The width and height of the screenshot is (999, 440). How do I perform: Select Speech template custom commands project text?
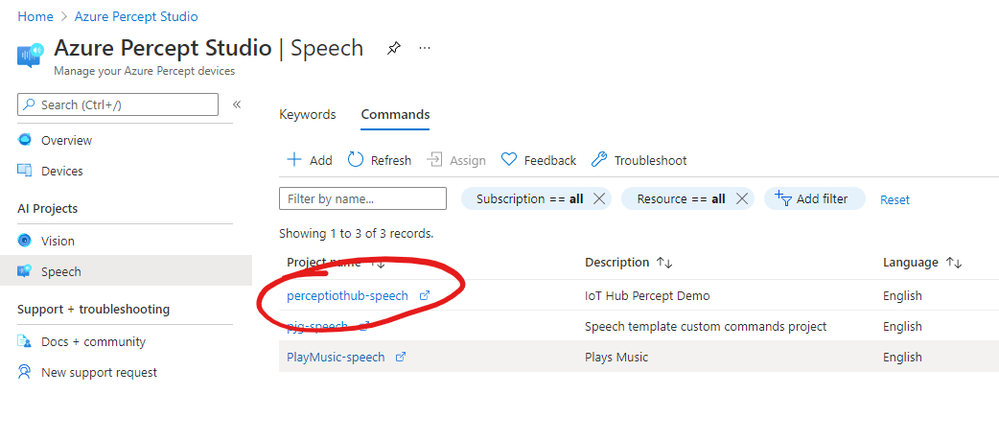pyautogui.click(x=706, y=326)
